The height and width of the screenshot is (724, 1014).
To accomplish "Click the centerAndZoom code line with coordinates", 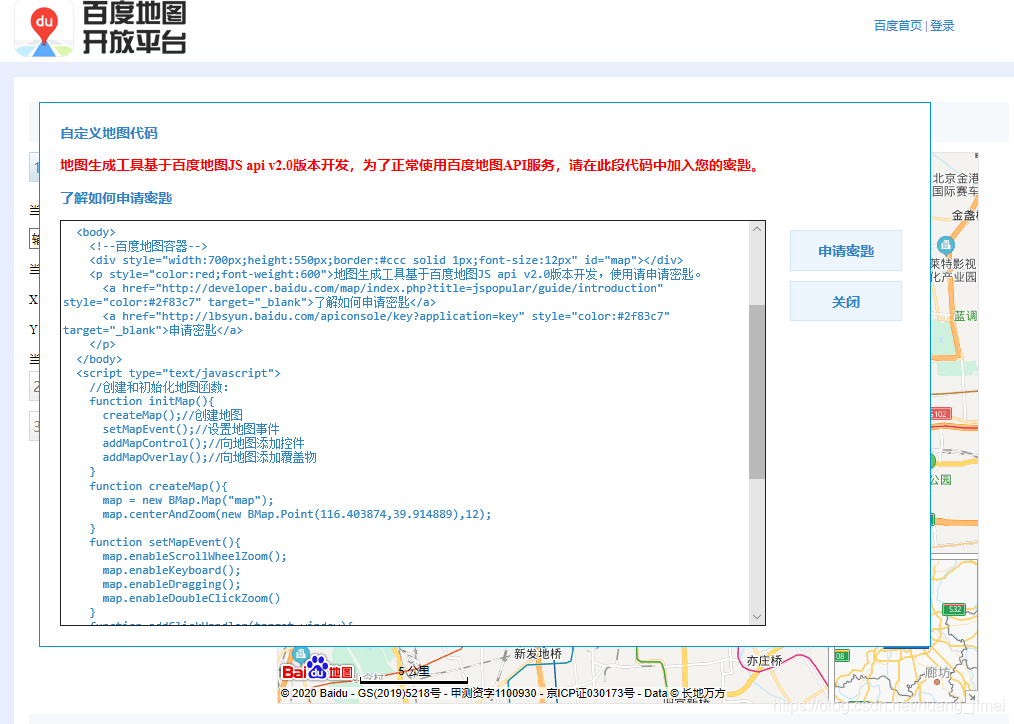I will click(296, 515).
